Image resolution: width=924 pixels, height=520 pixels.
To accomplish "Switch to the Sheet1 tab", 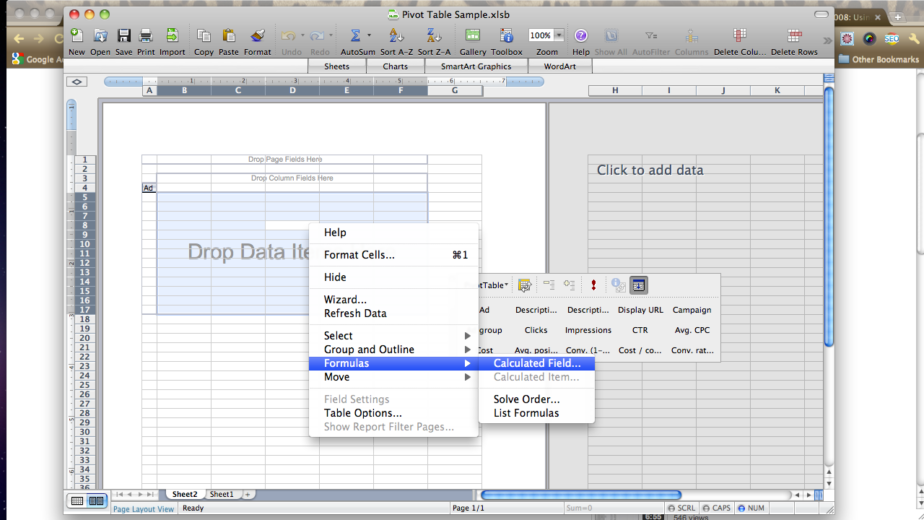I will [222, 494].
